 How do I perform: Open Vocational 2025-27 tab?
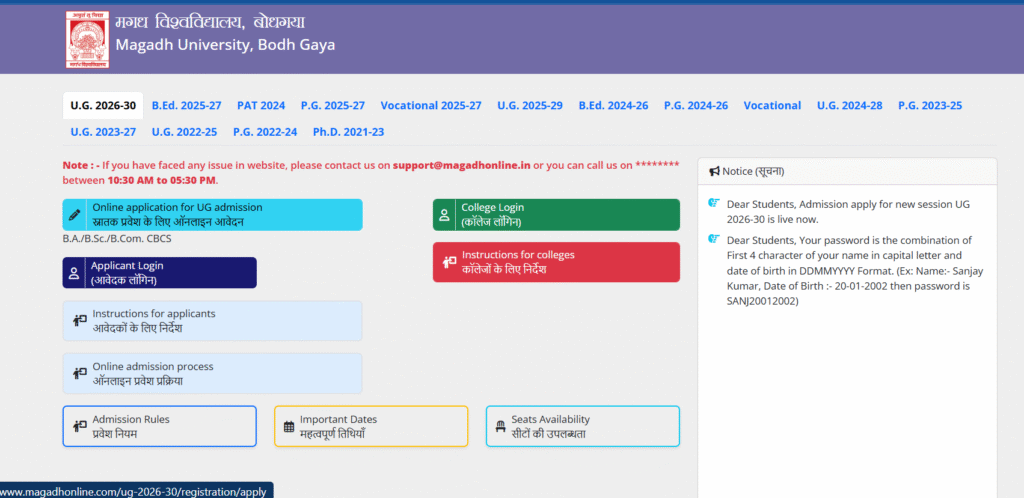431,105
